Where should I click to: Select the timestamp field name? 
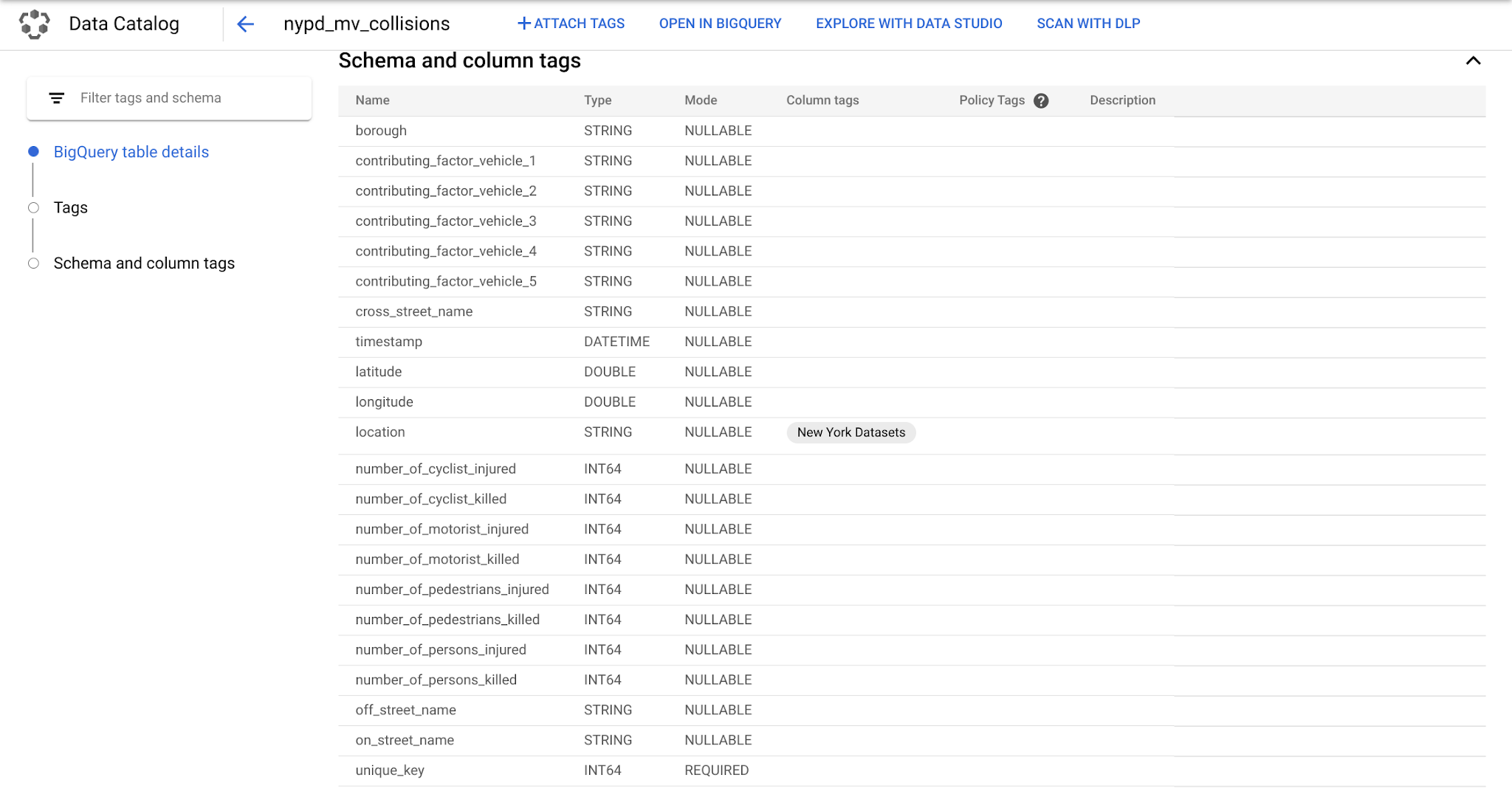(x=388, y=342)
